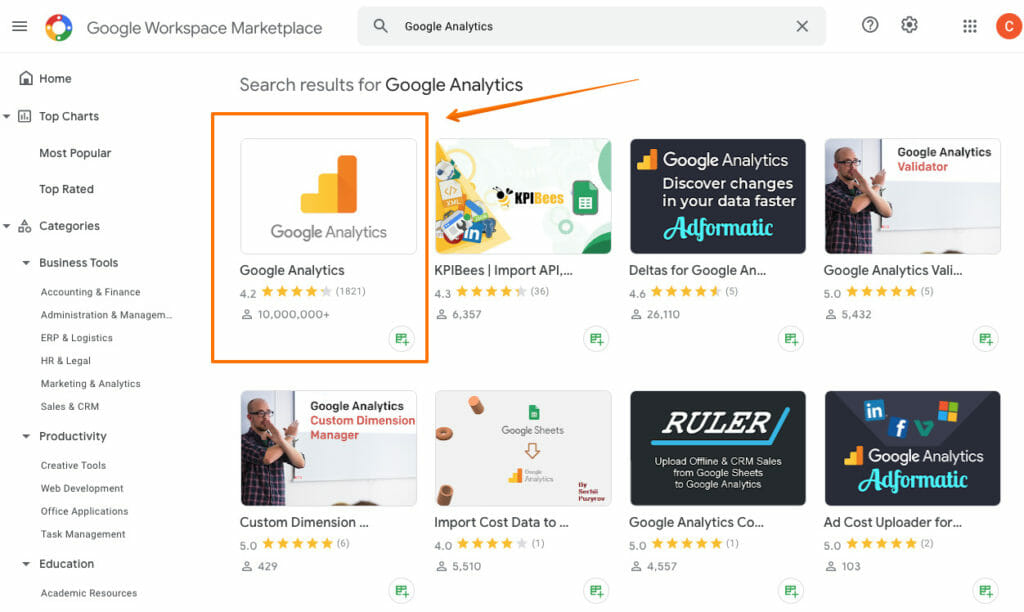Clear the search query with the X icon
The image size is (1024, 612).
[802, 26]
